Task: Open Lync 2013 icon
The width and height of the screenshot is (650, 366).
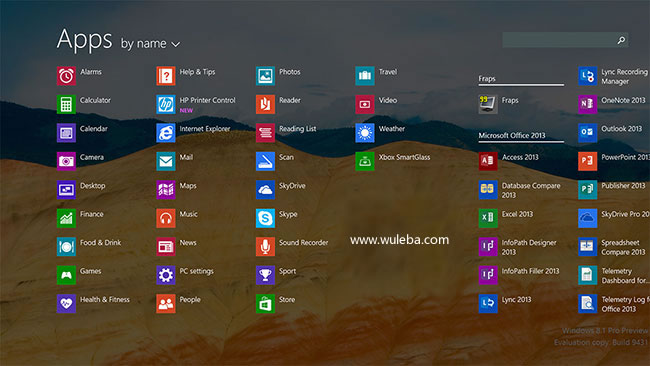Action: 488,303
